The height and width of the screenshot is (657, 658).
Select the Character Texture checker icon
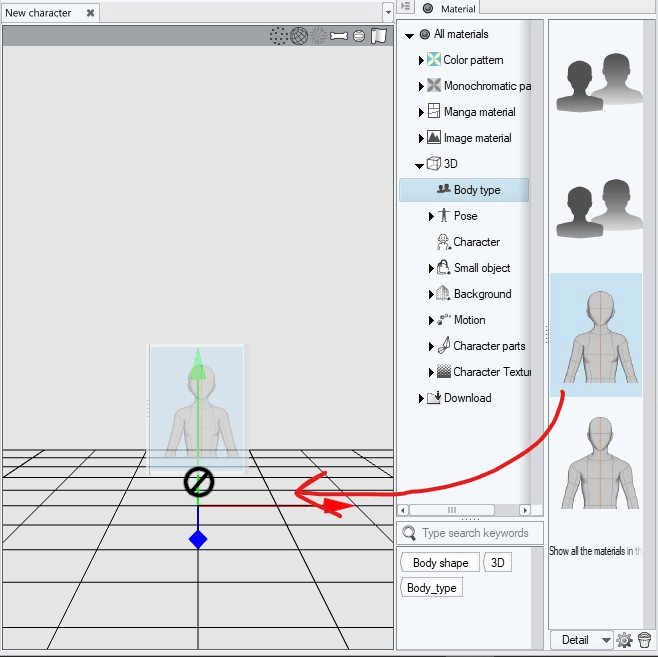(x=444, y=371)
